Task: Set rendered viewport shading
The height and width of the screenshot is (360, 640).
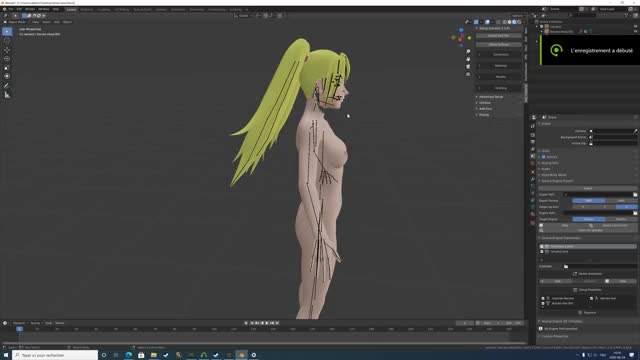Action: click(519, 22)
